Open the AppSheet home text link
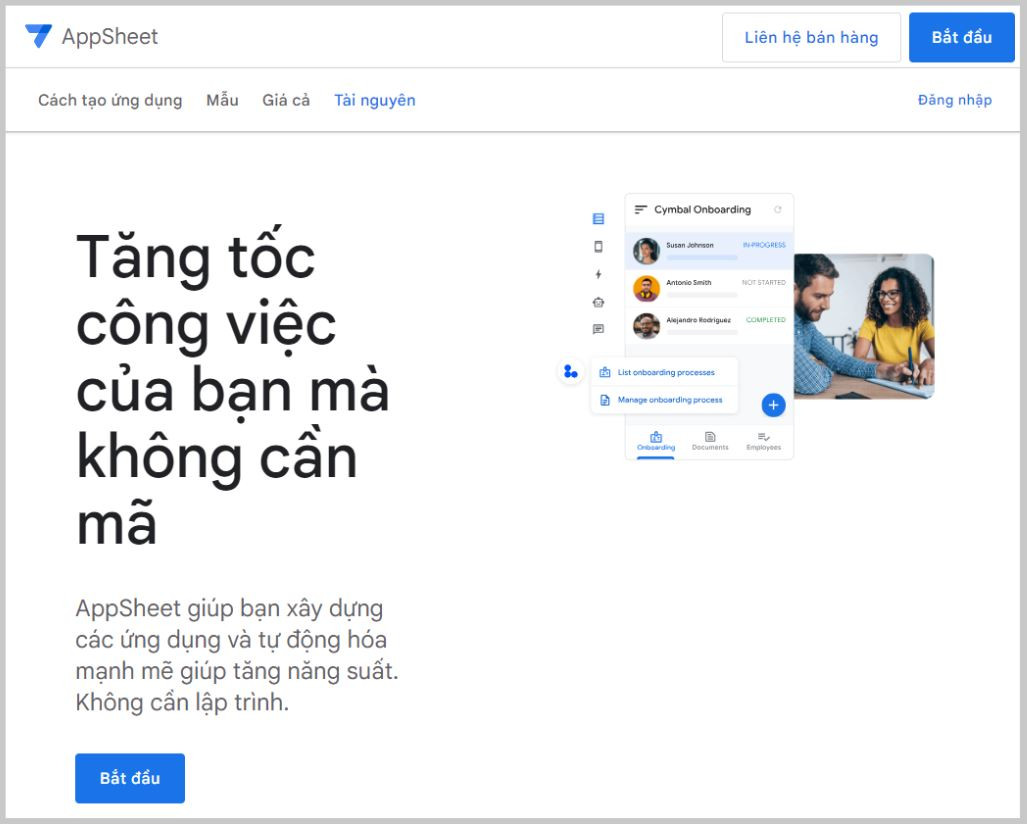1027x824 pixels. 110,37
